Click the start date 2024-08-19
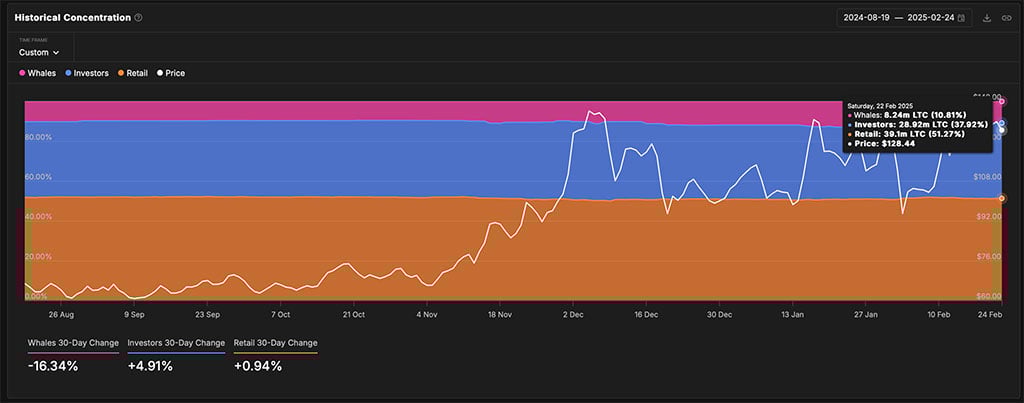The width and height of the screenshot is (1024, 403). click(868, 18)
